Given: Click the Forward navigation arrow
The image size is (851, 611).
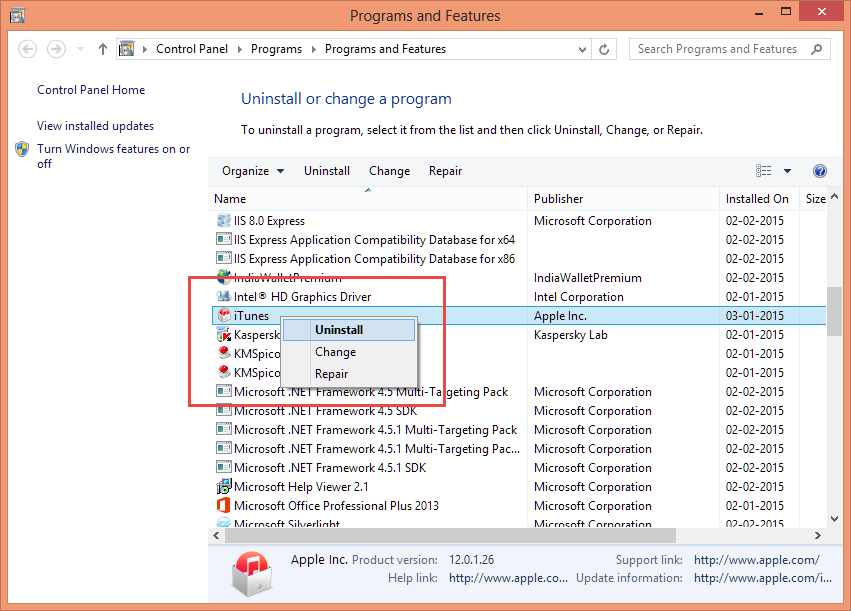Looking at the screenshot, I should (x=56, y=49).
